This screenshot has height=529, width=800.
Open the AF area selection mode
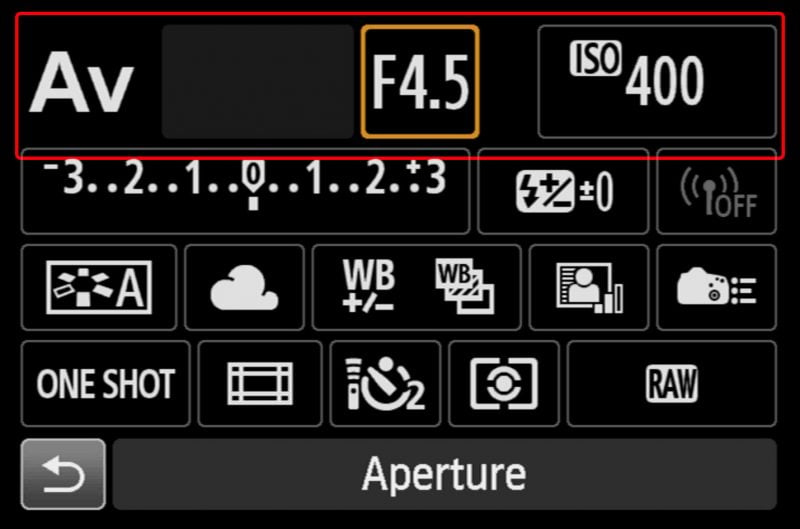click(260, 384)
